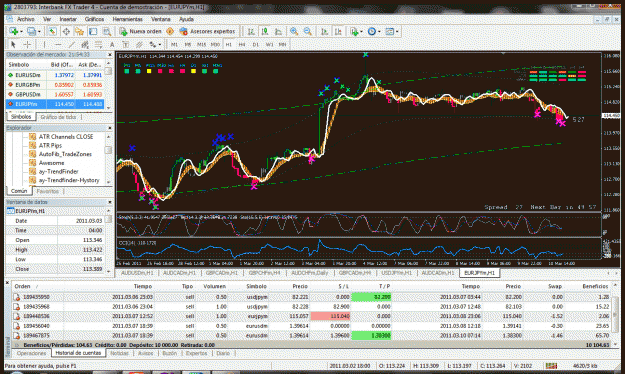The image size is (625, 374).
Task: Zoom in on the chart
Action: (x=294, y=31)
